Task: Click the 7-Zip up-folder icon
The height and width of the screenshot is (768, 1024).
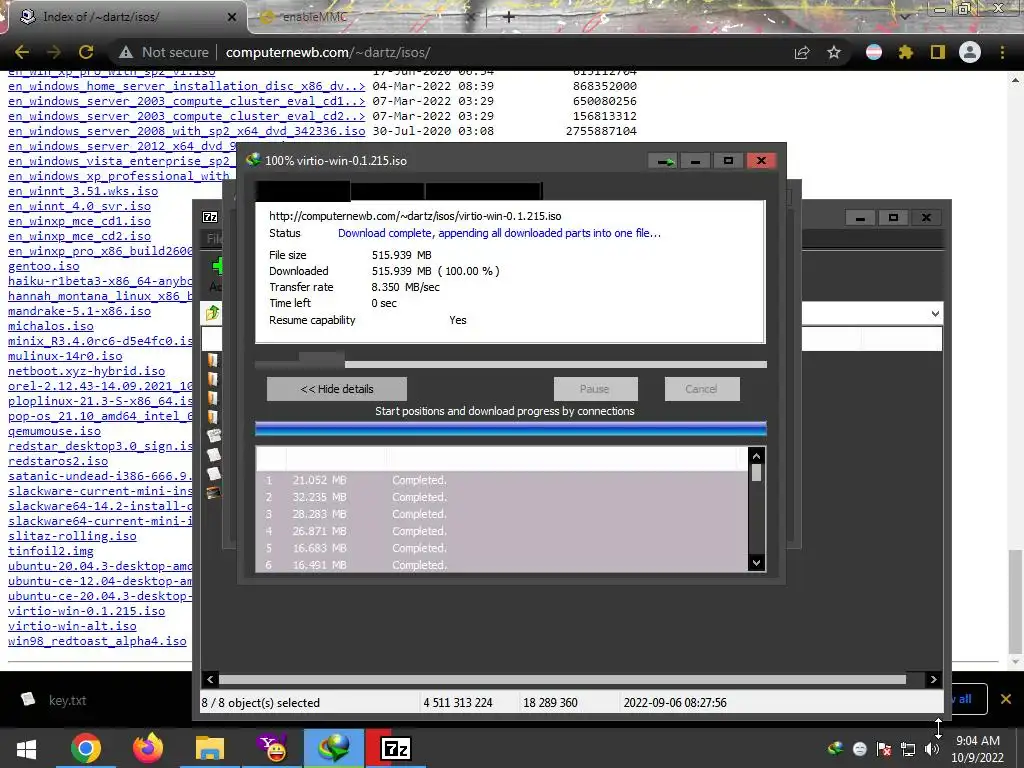Action: (x=212, y=313)
